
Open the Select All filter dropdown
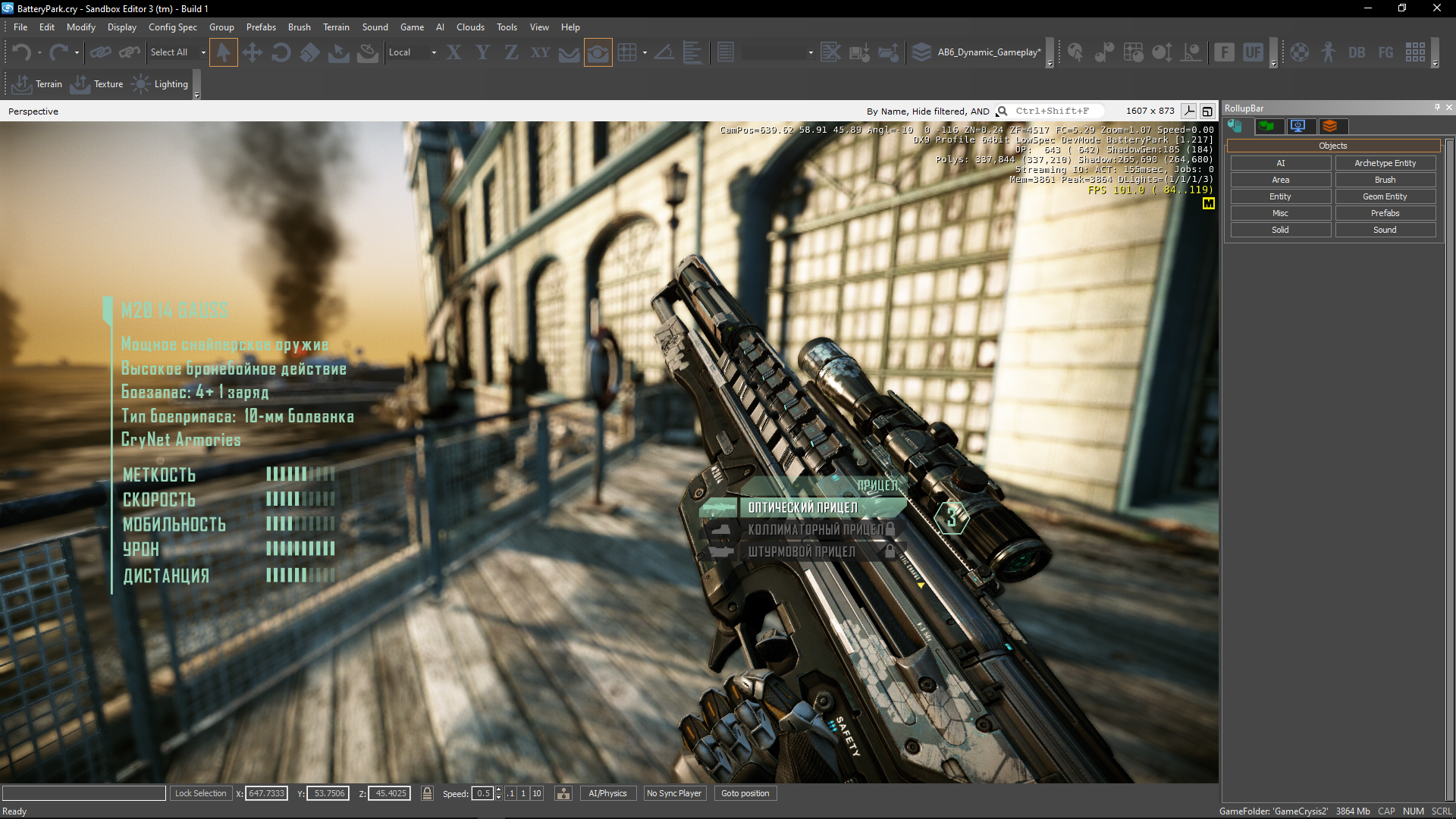coord(203,52)
